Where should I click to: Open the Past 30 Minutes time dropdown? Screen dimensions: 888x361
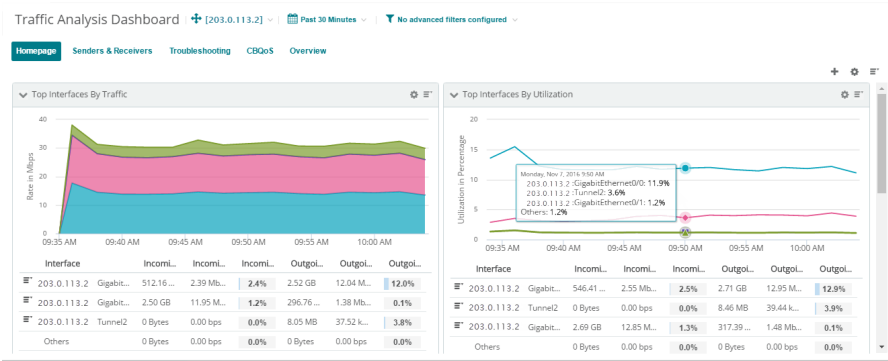327,19
